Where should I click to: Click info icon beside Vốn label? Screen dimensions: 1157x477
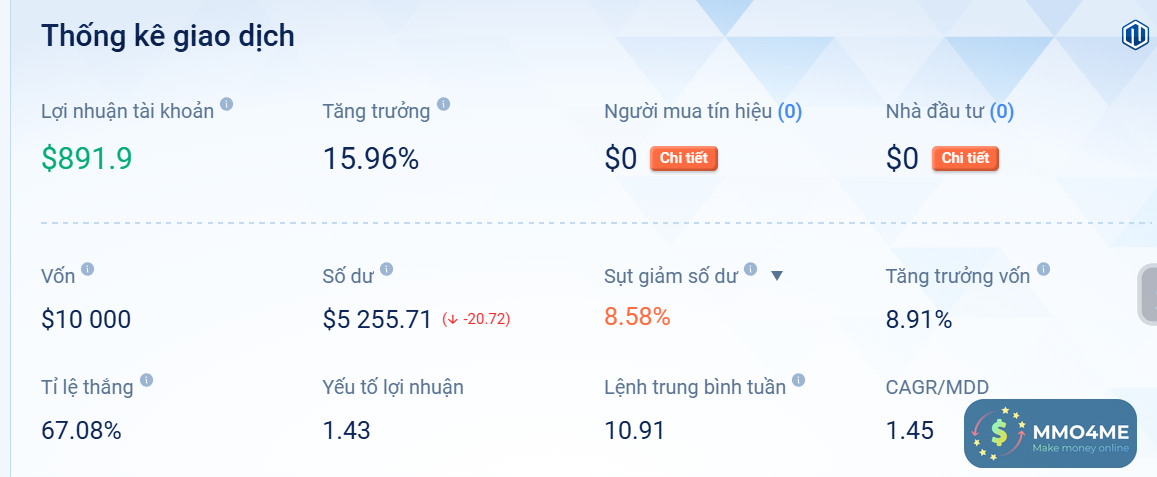[88, 269]
